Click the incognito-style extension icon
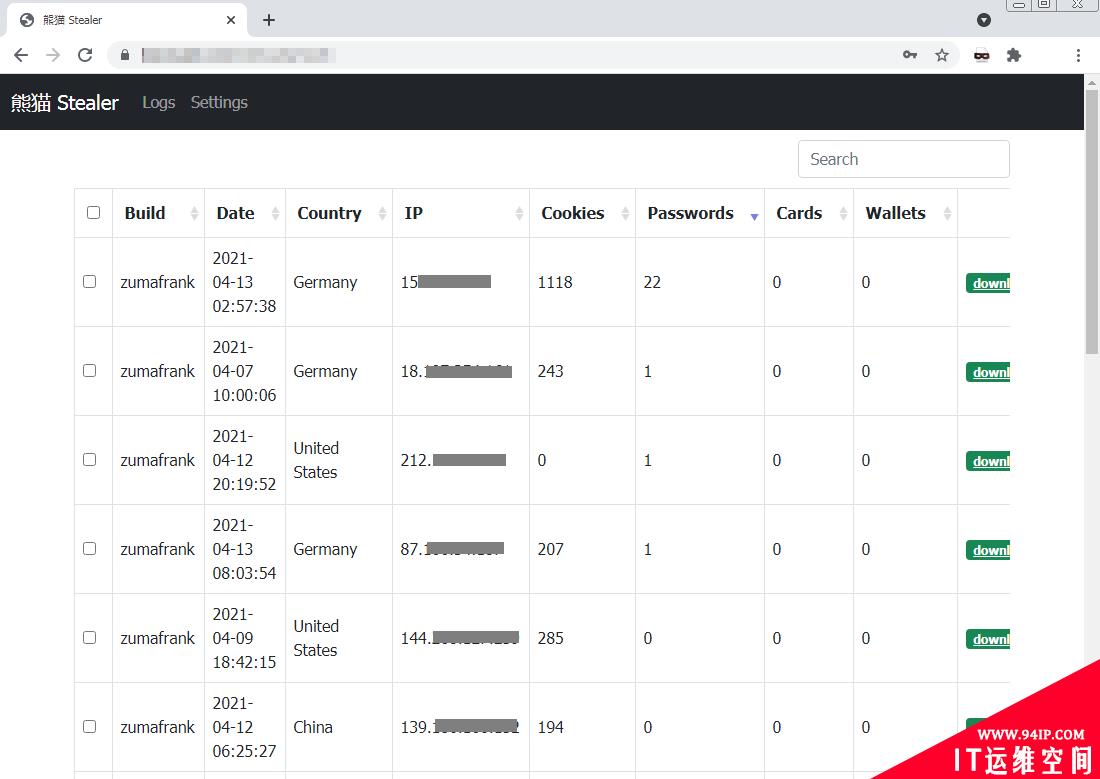Image resolution: width=1100 pixels, height=779 pixels. click(x=981, y=55)
